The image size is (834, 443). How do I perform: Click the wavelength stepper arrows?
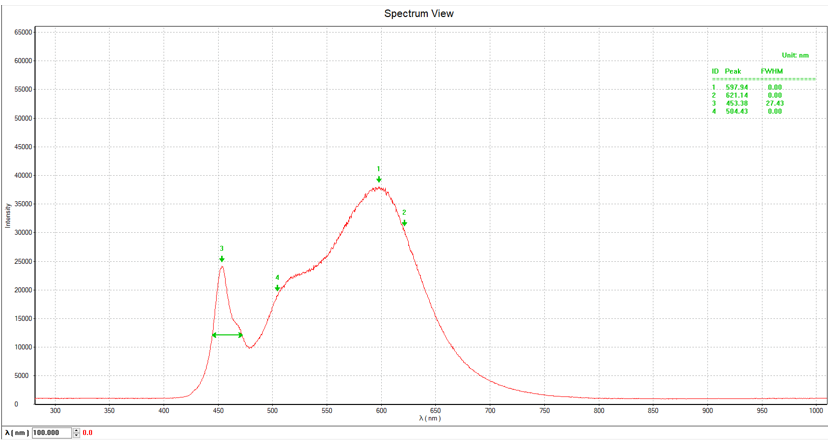pos(77,433)
